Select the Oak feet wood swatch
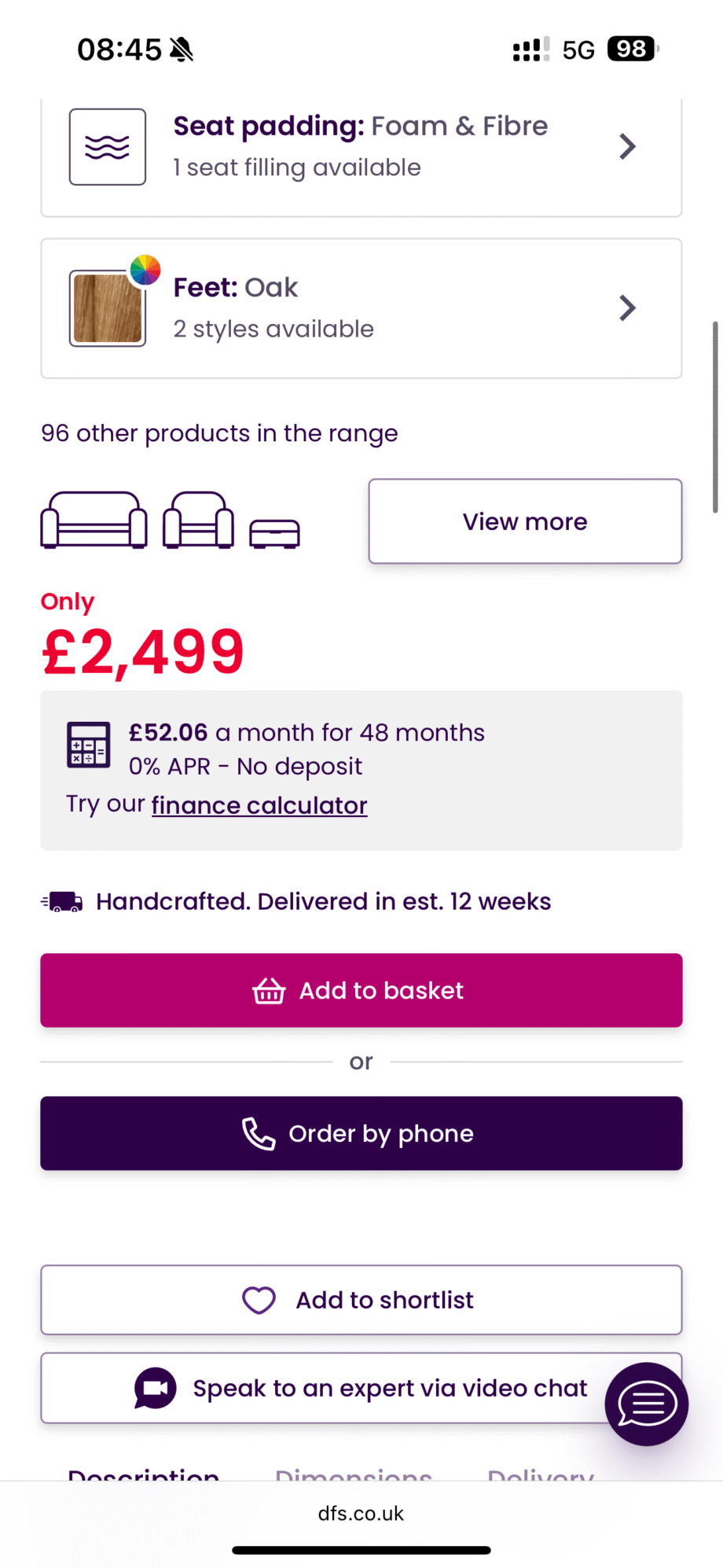 tap(108, 308)
